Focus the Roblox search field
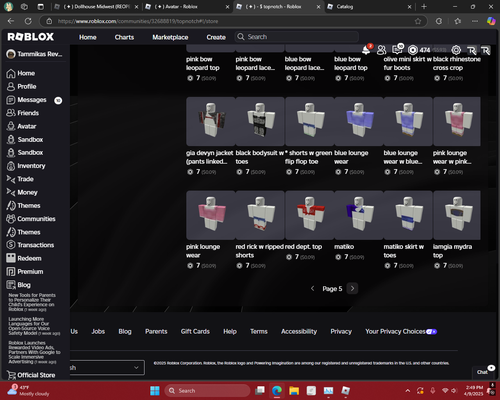 coord(297,37)
